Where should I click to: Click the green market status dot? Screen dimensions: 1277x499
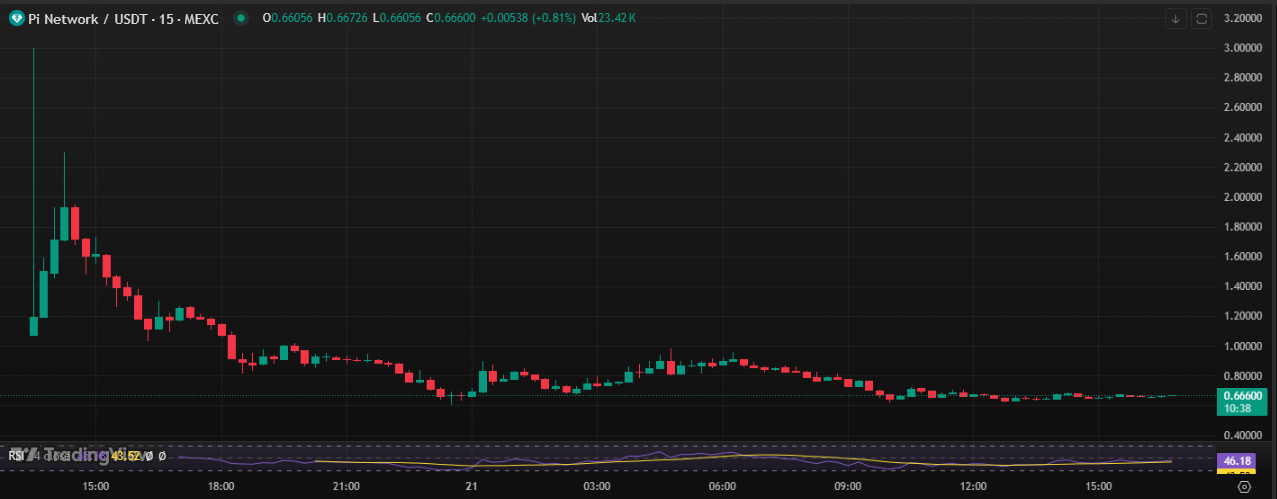pyautogui.click(x=240, y=18)
